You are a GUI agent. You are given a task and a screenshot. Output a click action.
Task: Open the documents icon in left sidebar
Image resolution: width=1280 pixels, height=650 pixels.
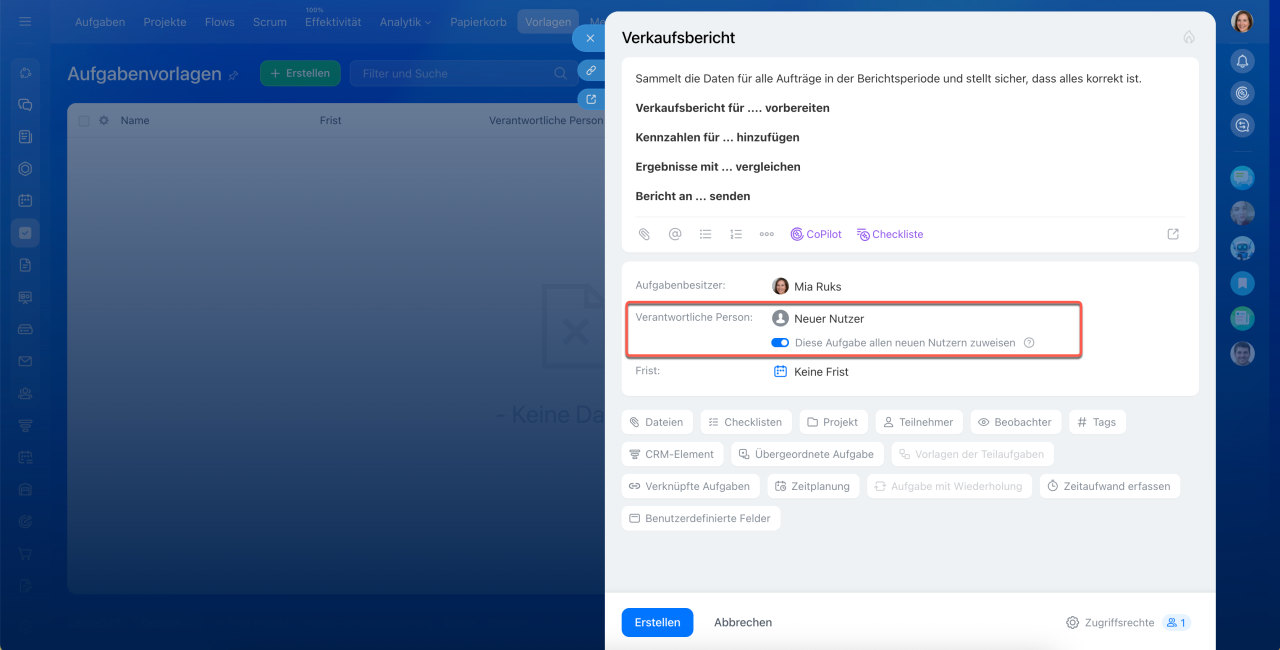[25, 265]
